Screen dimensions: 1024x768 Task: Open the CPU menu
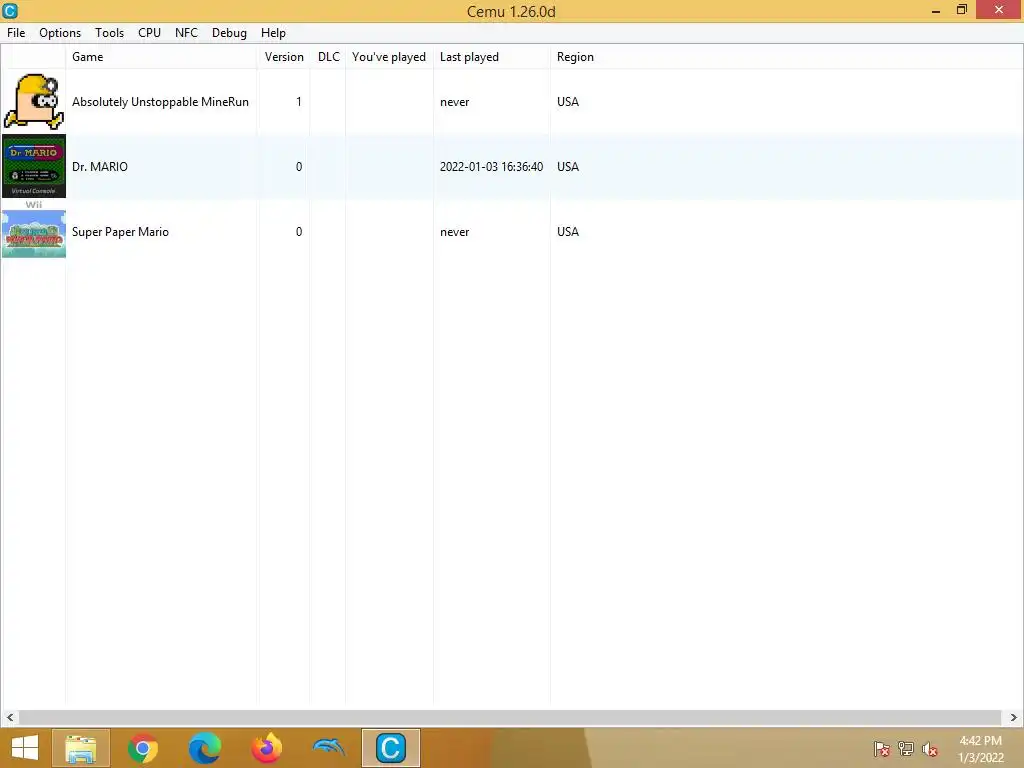[149, 33]
